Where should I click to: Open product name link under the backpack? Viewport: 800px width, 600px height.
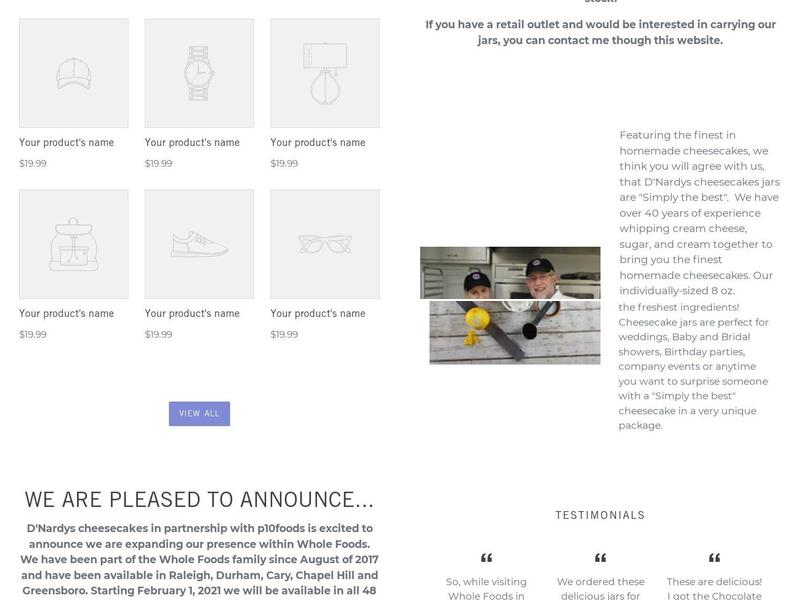click(66, 313)
